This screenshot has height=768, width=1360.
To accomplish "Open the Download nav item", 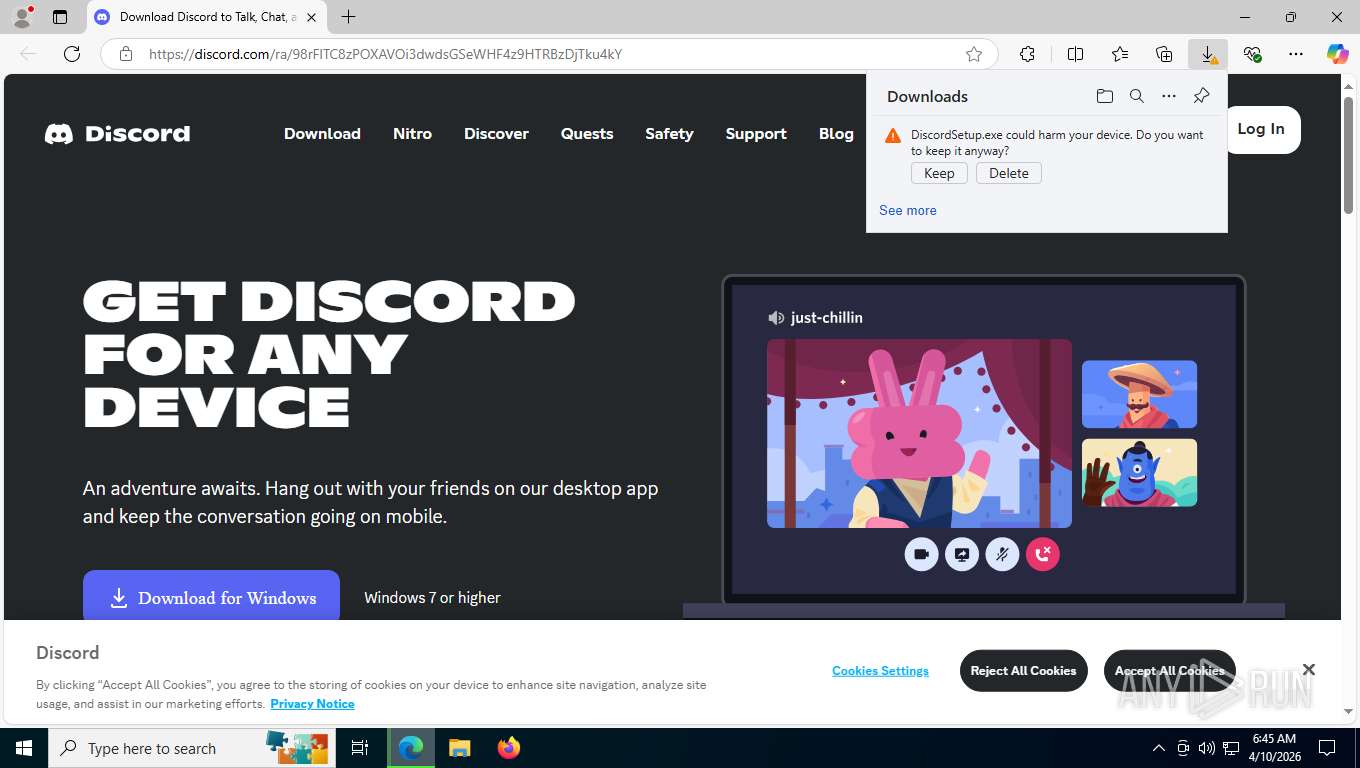I will pyautogui.click(x=322, y=133).
